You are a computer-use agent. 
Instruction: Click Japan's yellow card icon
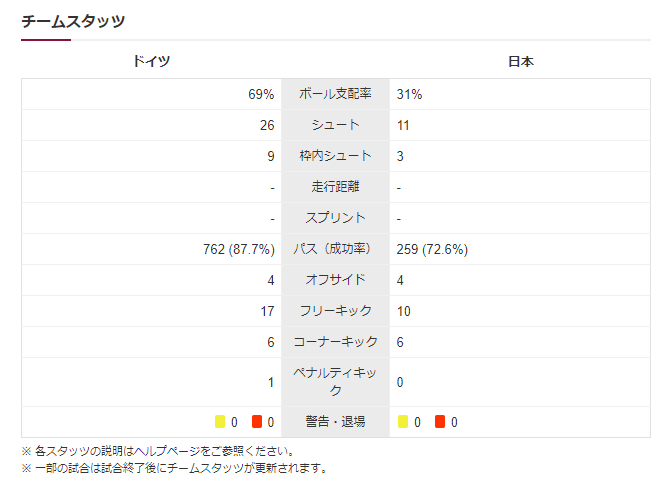tap(403, 422)
